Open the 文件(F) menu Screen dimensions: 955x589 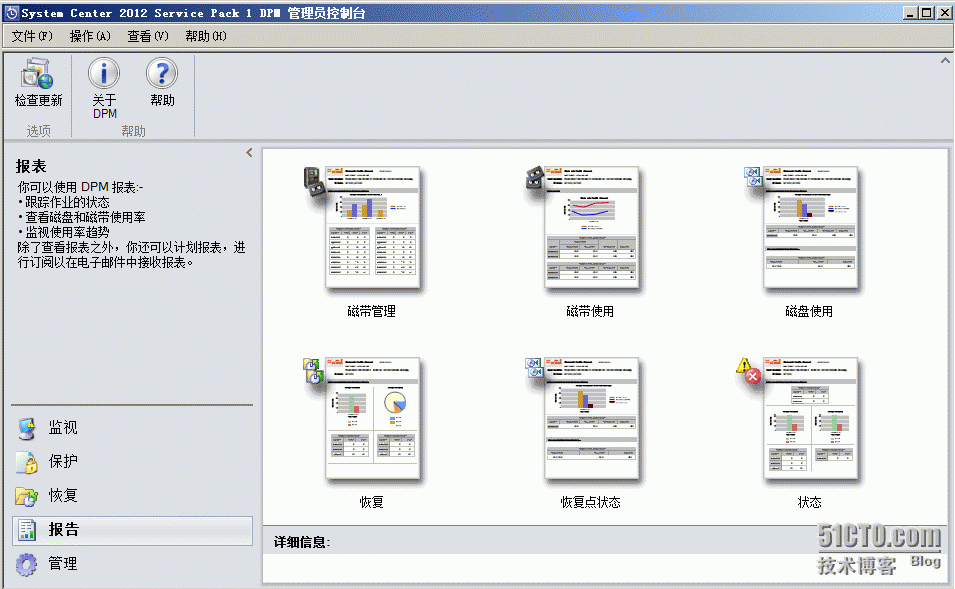coord(32,37)
